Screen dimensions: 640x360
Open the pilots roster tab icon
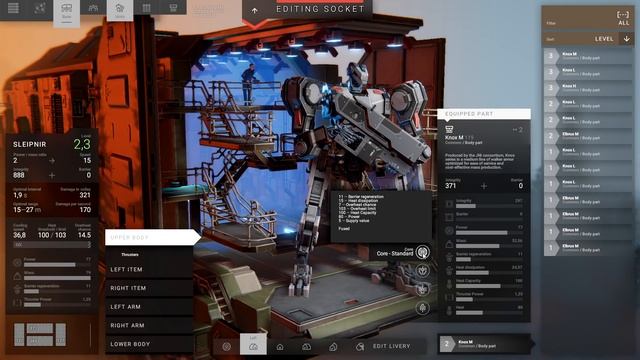pyautogui.click(x=93, y=8)
